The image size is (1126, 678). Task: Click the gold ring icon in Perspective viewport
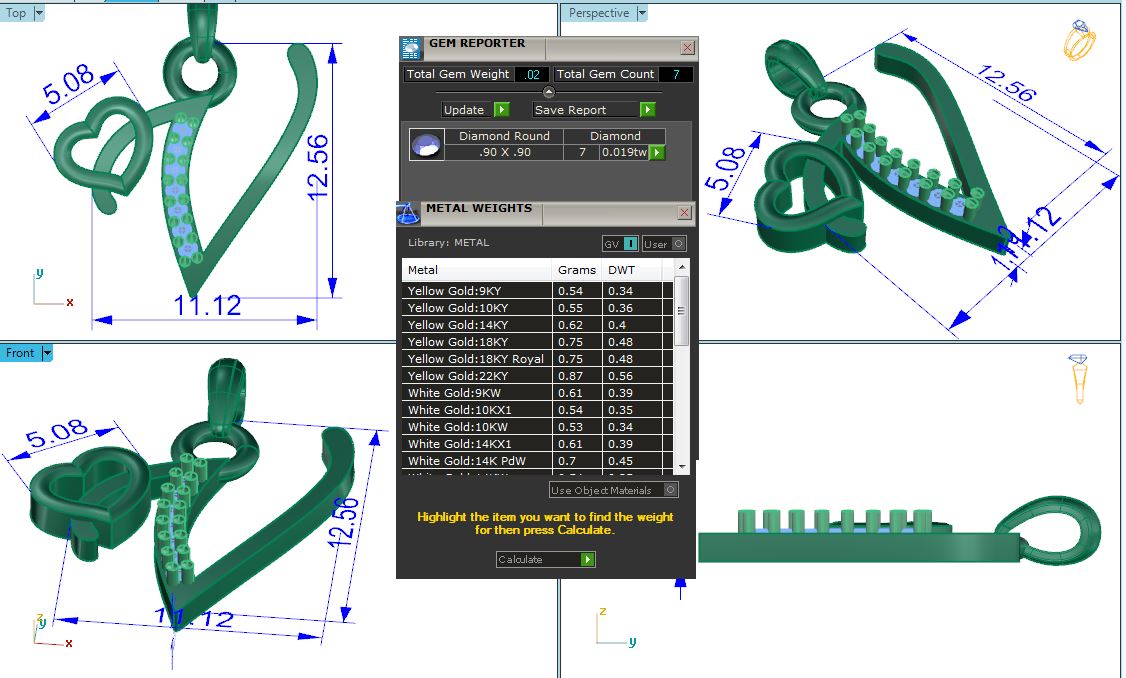(1079, 40)
